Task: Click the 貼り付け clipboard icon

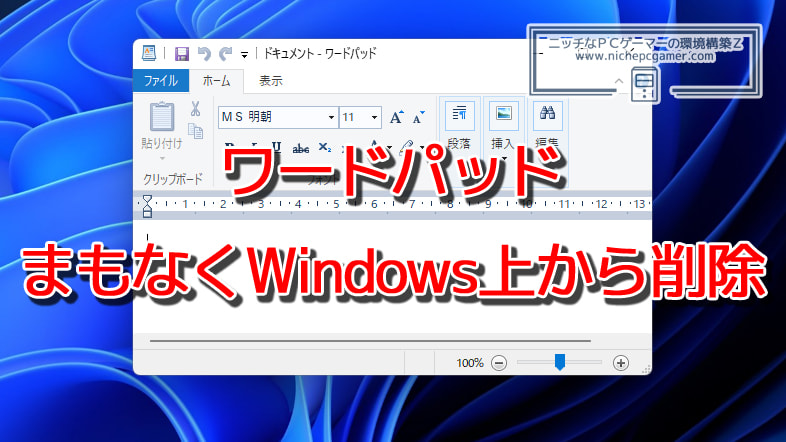Action: (162, 116)
